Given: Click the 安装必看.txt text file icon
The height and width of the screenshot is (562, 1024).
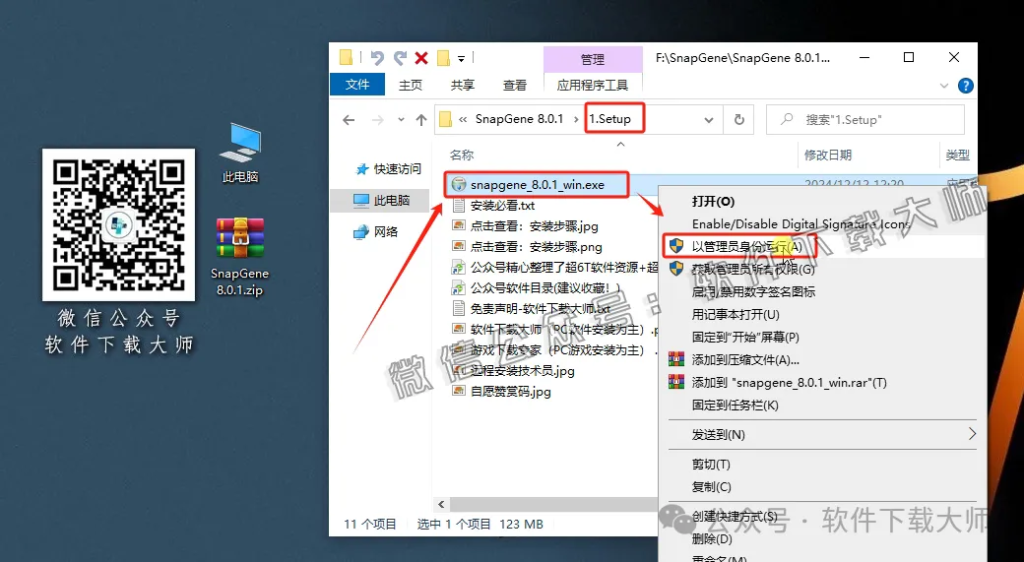Looking at the screenshot, I should [459, 206].
